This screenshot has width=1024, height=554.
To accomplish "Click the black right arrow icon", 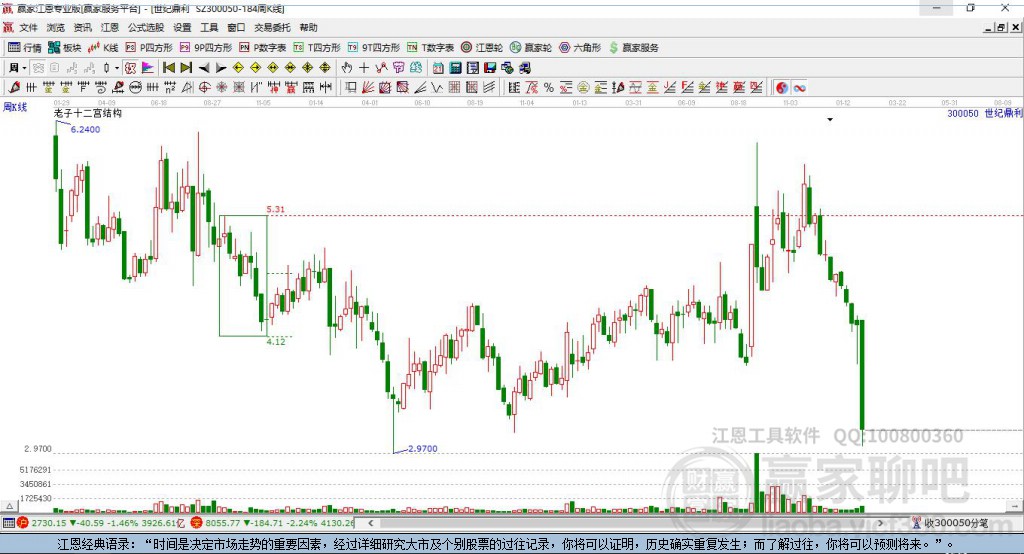I will point(221,68).
